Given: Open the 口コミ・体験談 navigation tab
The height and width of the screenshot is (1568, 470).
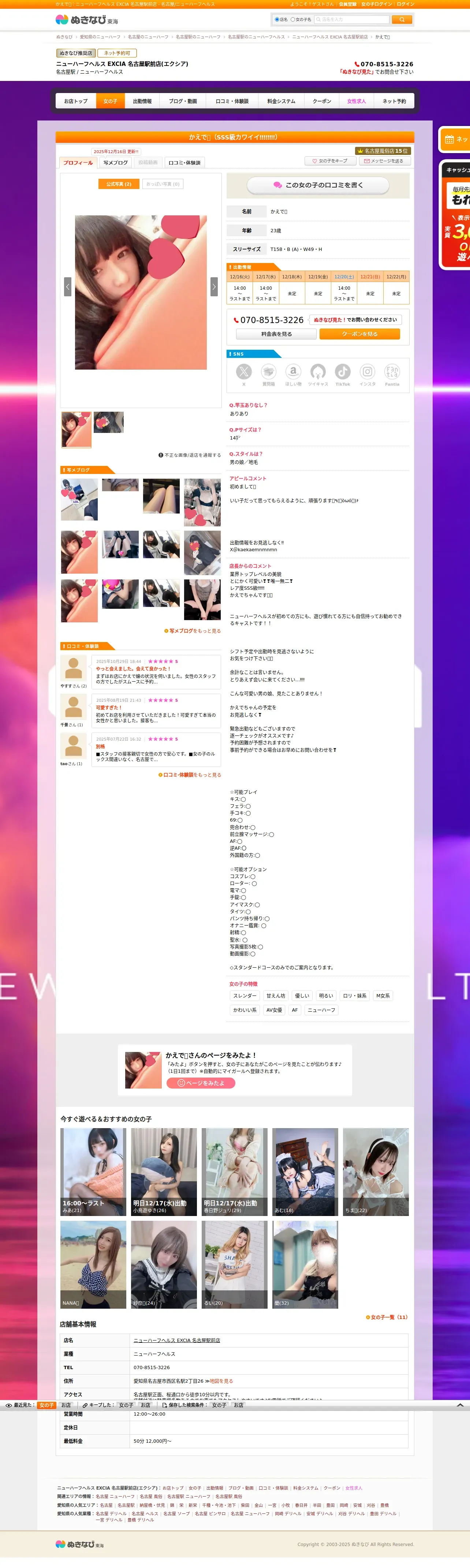Looking at the screenshot, I should [x=232, y=101].
